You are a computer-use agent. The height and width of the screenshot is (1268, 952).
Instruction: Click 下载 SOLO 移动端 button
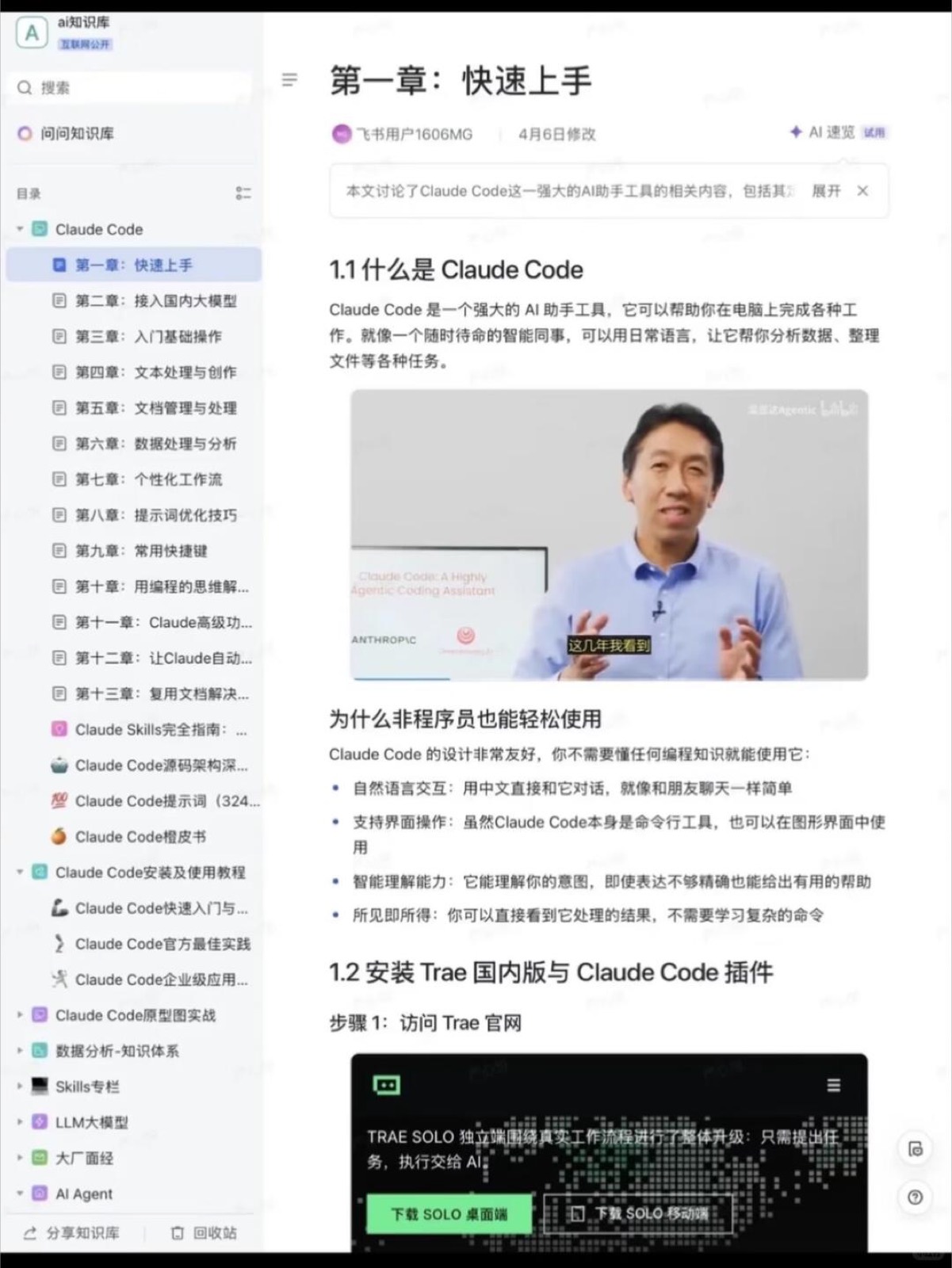coord(639,1214)
